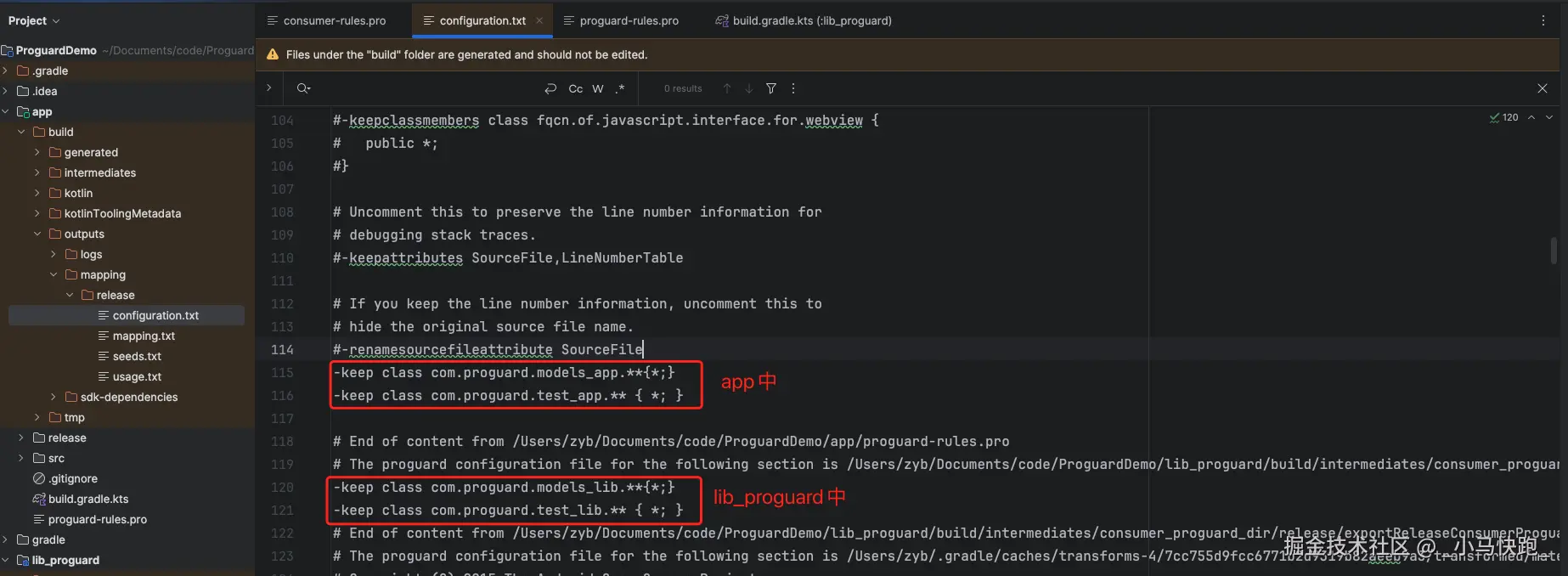1568x576 pixels.
Task: Collapse the outputs folder in project tree
Action: [37, 234]
